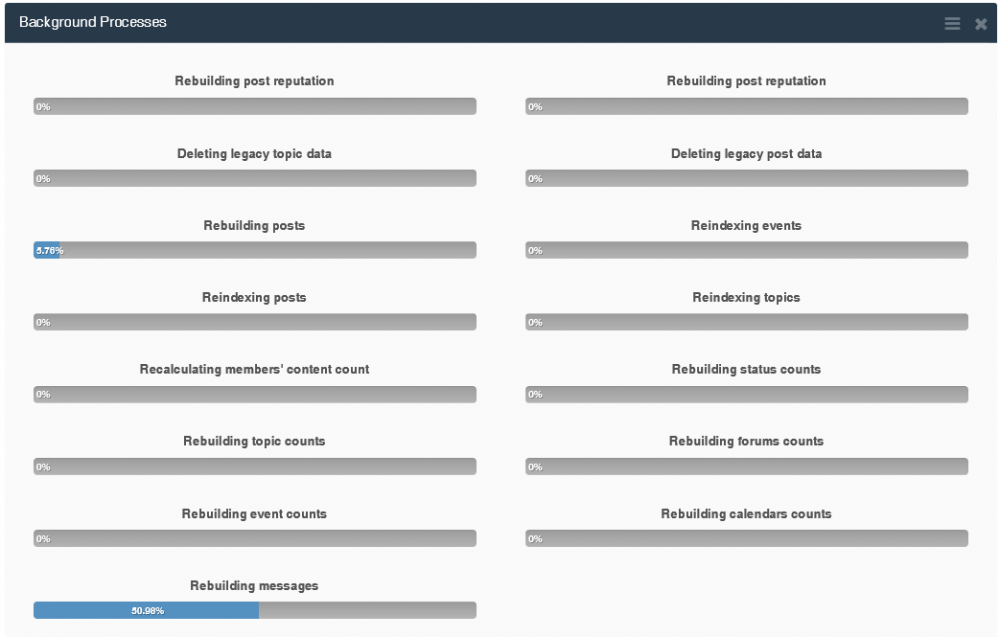The image size is (1000, 637).
Task: Click the Reindexing events progress bar
Action: [746, 251]
